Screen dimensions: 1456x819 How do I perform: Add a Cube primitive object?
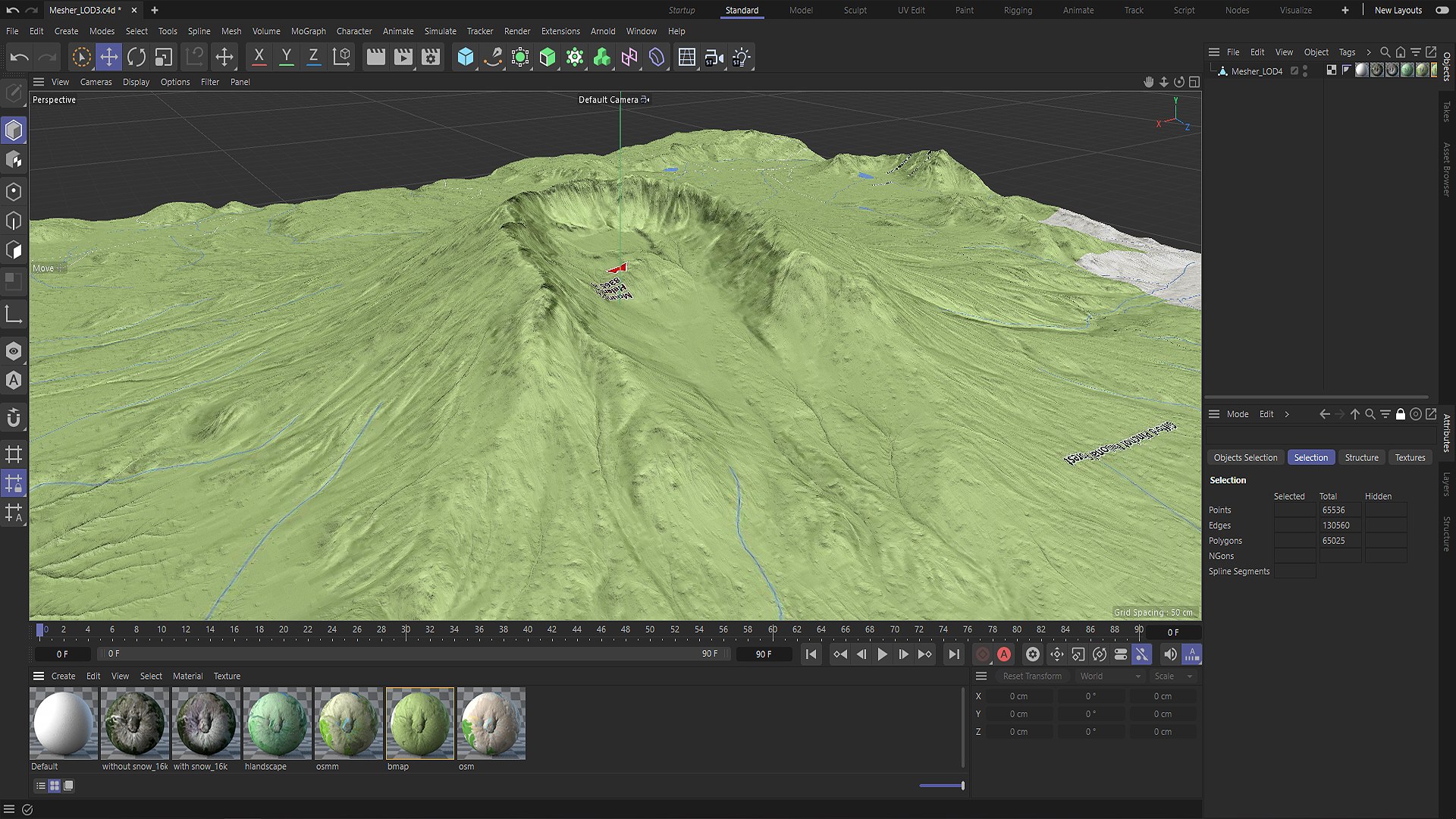[x=466, y=57]
